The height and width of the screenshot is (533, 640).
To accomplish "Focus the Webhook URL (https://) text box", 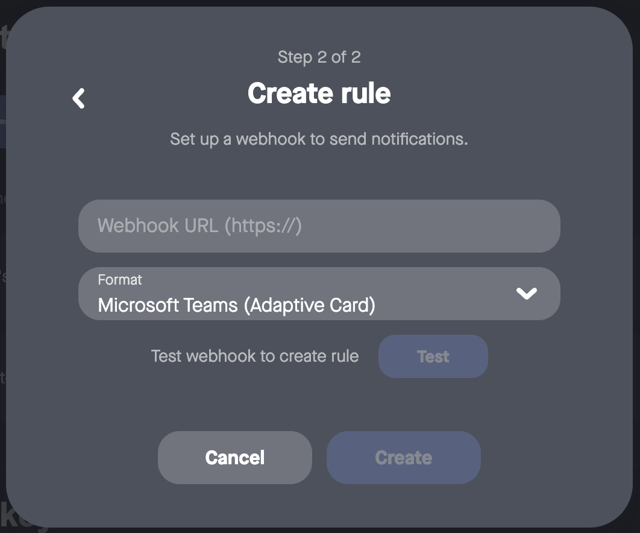I will [319, 226].
